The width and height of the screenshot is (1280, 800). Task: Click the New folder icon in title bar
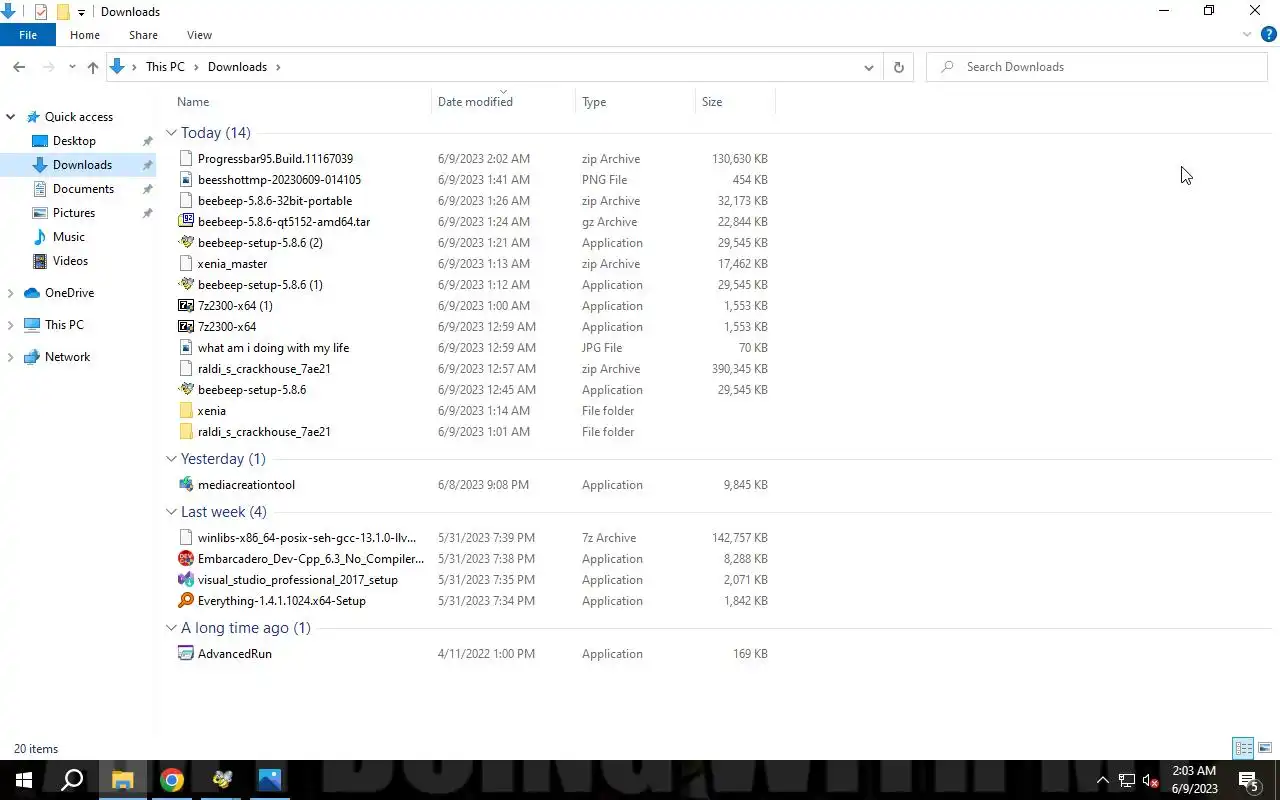coord(63,12)
